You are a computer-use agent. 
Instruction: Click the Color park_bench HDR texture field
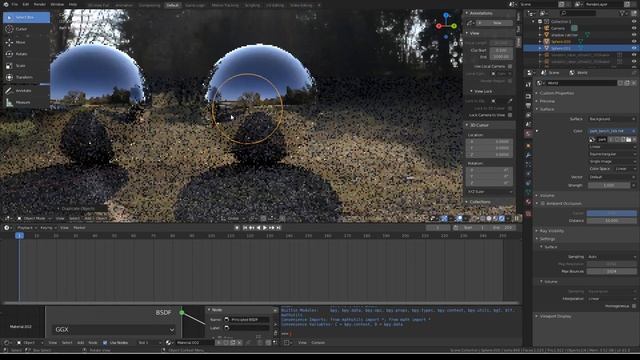[x=611, y=131]
